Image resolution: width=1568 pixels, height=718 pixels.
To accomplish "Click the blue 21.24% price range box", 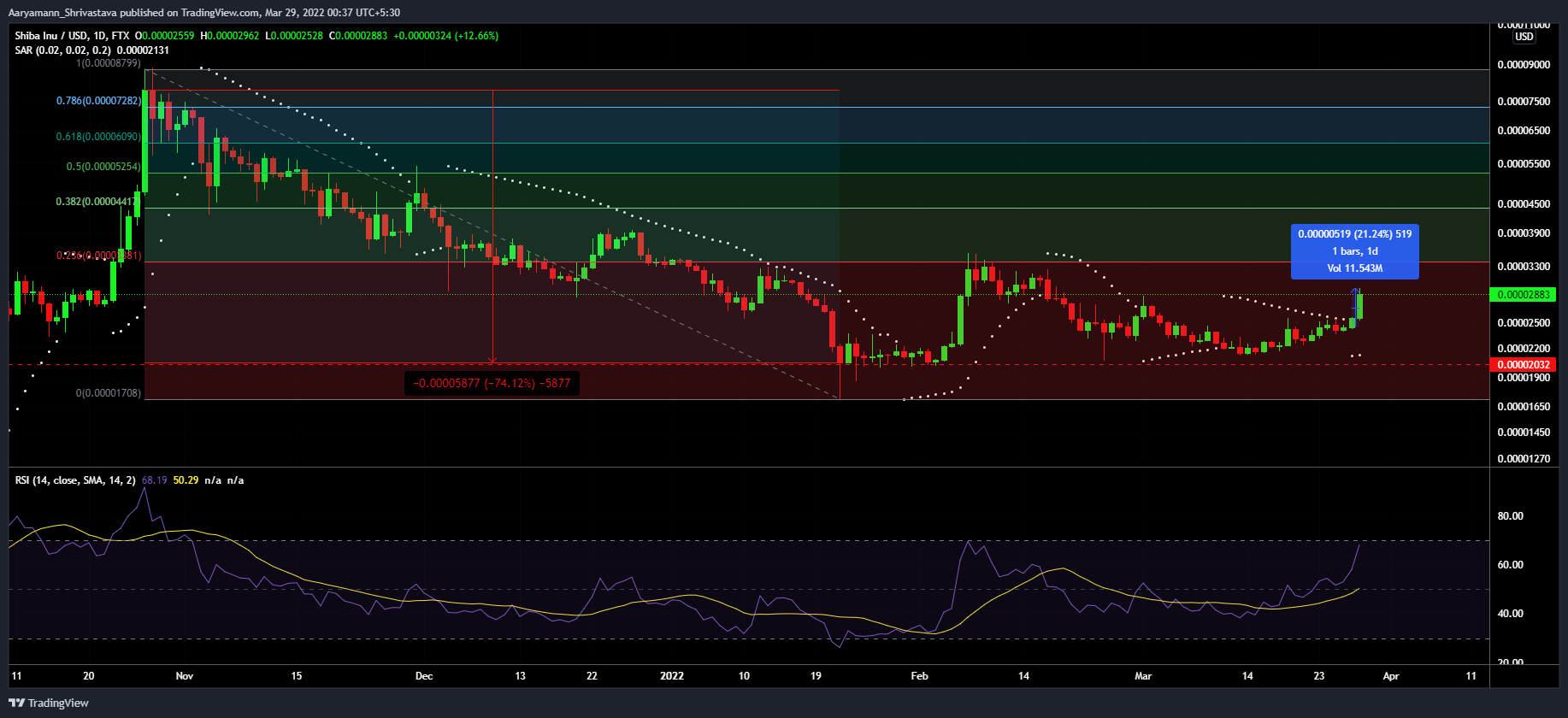I will [x=1354, y=251].
